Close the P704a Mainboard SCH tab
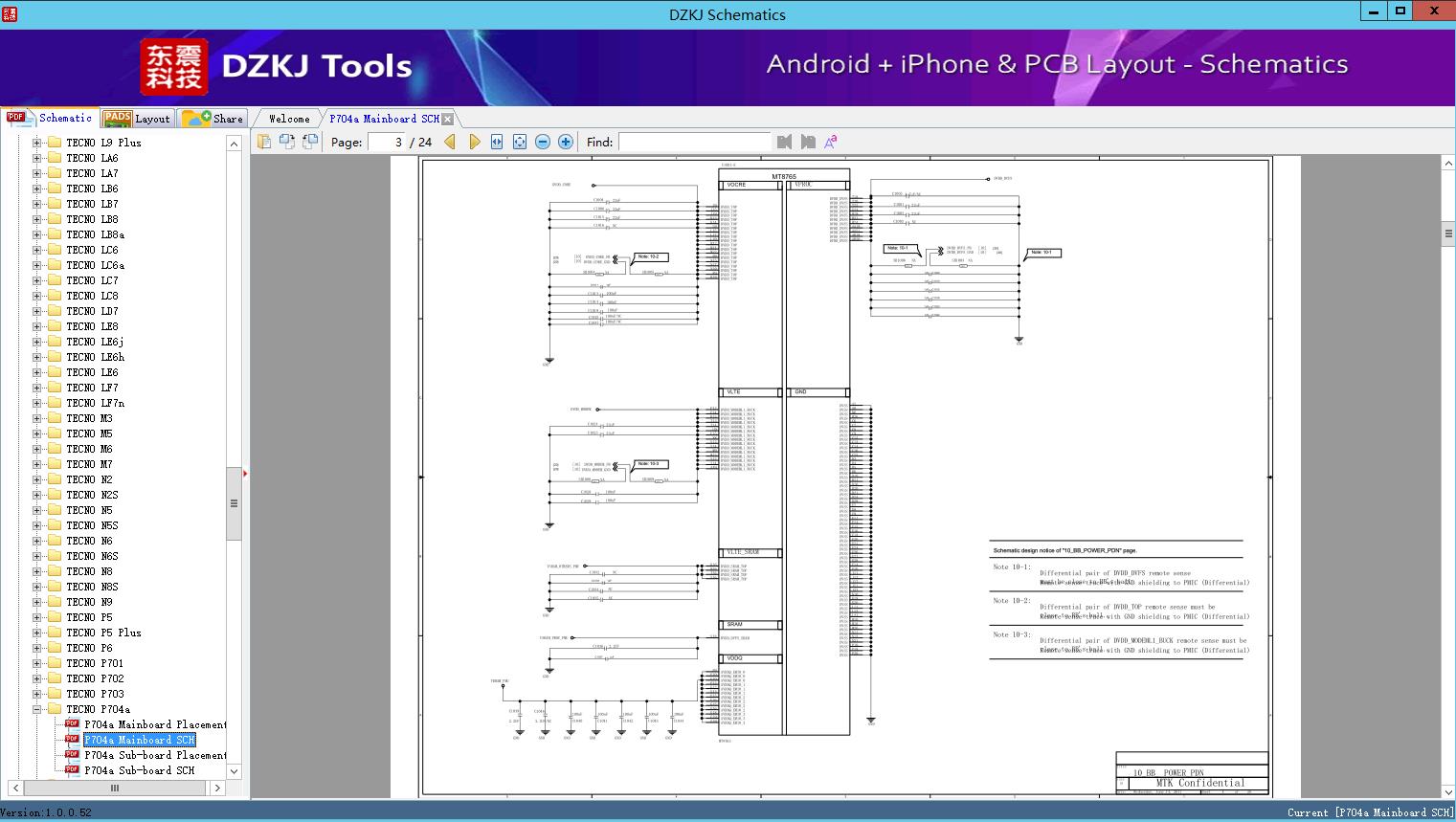1456x822 pixels. (447, 119)
